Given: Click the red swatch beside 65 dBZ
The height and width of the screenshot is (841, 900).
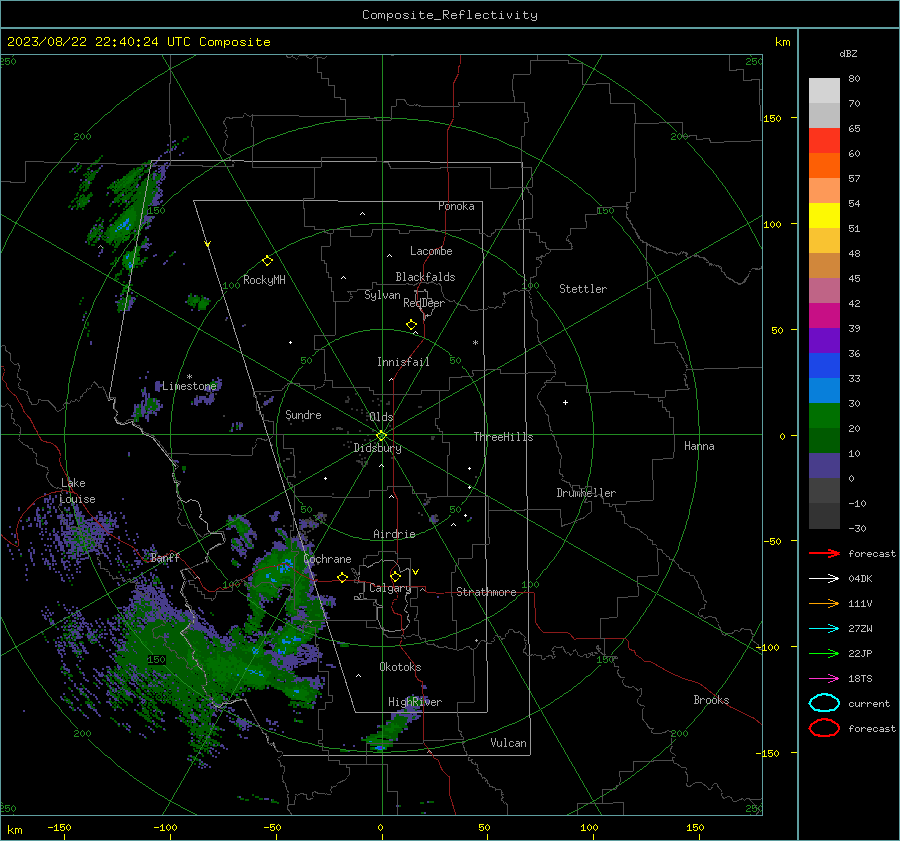Looking at the screenshot, I should 824,140.
